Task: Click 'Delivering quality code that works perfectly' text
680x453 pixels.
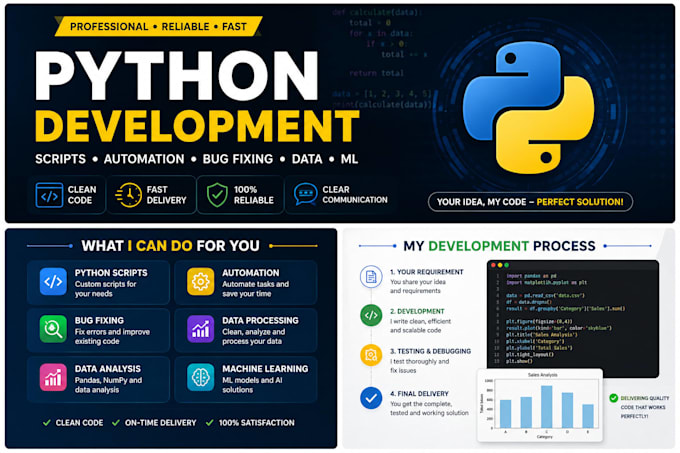Action: pyautogui.click(x=645, y=407)
